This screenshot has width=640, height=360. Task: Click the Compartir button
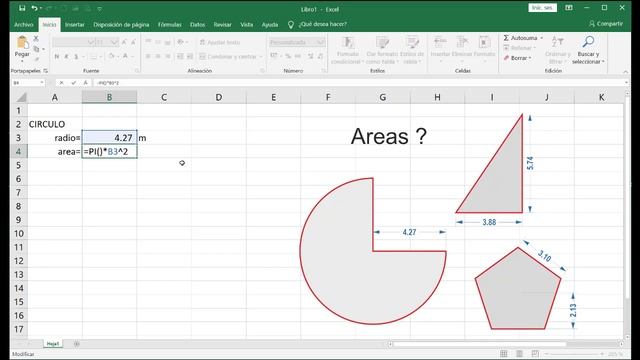point(606,24)
